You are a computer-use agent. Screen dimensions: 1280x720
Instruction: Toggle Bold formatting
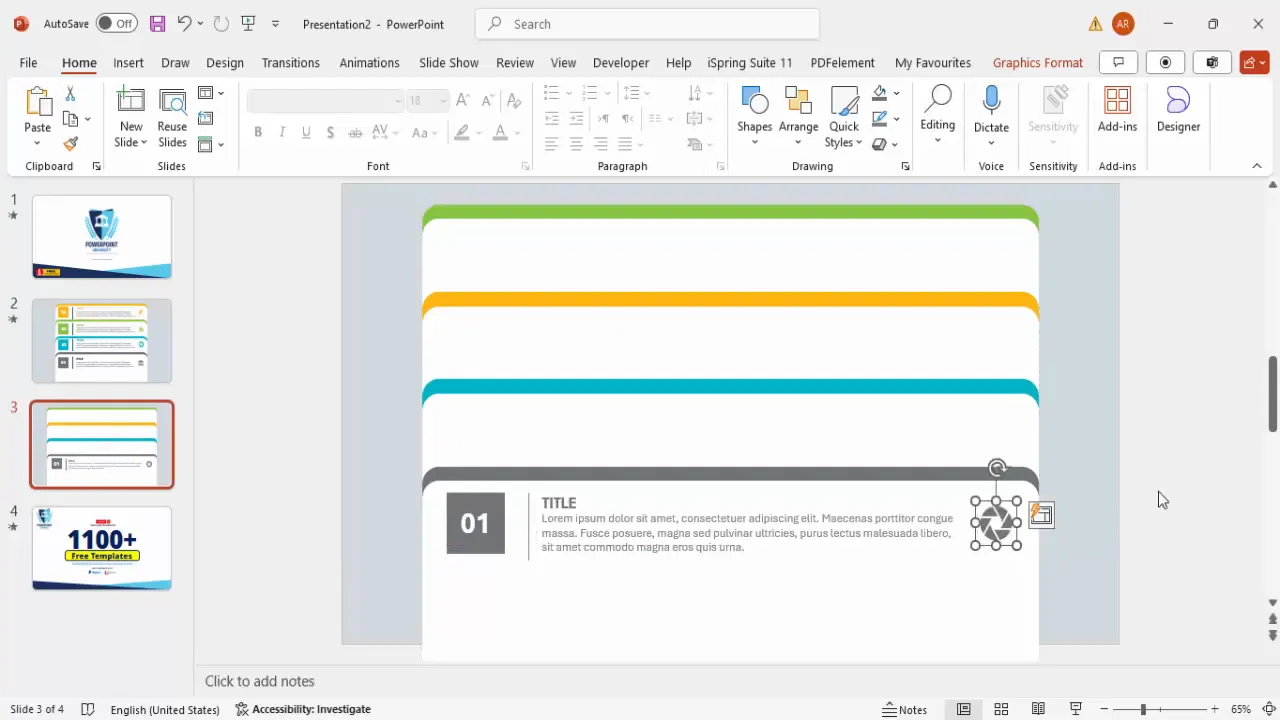click(258, 132)
